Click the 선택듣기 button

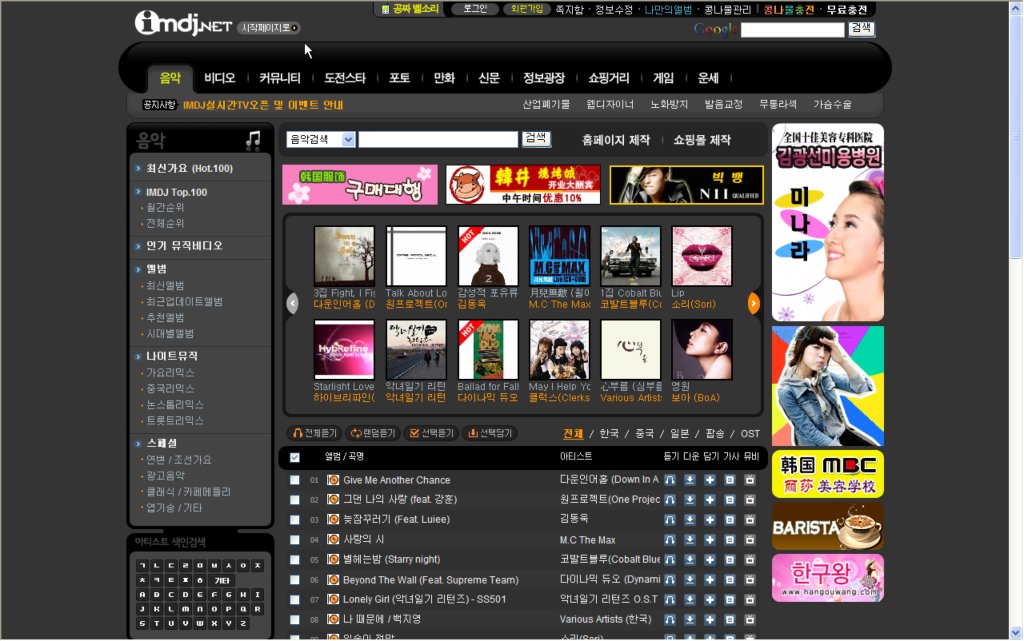coord(431,433)
